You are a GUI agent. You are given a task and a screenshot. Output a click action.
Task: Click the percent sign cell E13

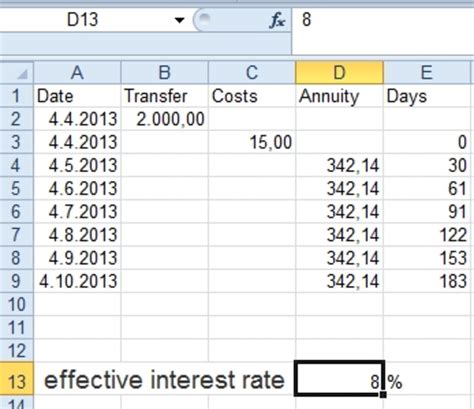click(428, 379)
